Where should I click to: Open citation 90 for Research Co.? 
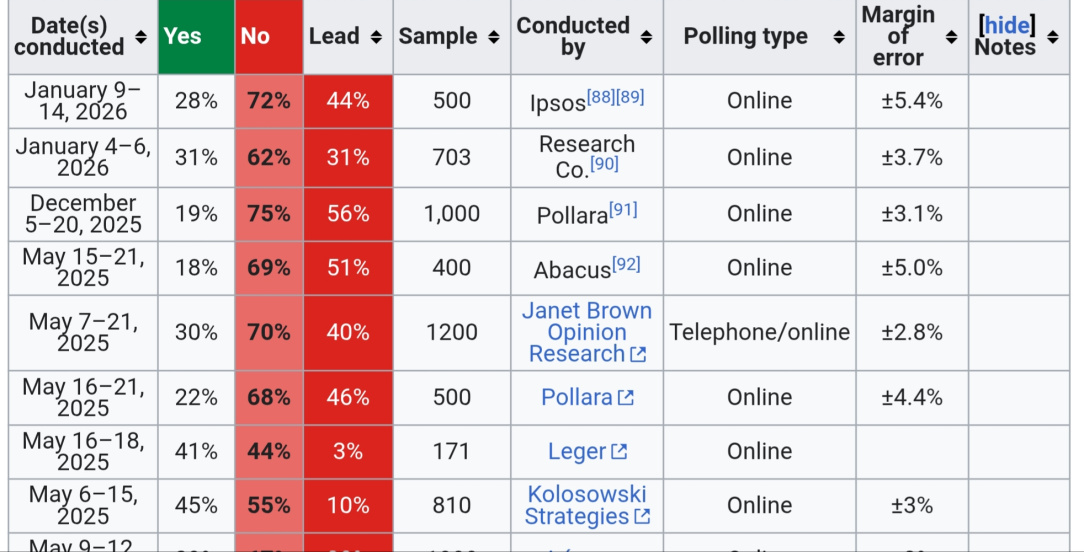coord(604,163)
